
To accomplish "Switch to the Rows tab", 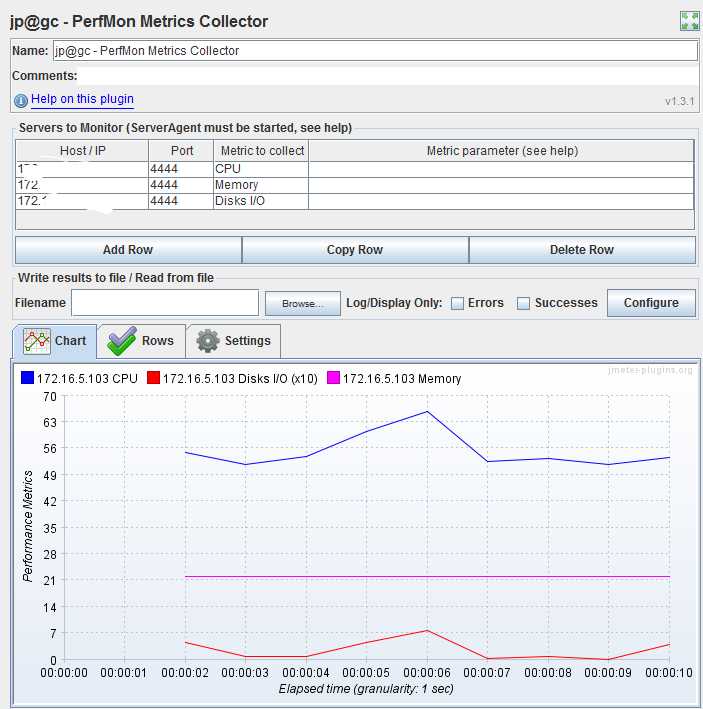I will click(142, 341).
